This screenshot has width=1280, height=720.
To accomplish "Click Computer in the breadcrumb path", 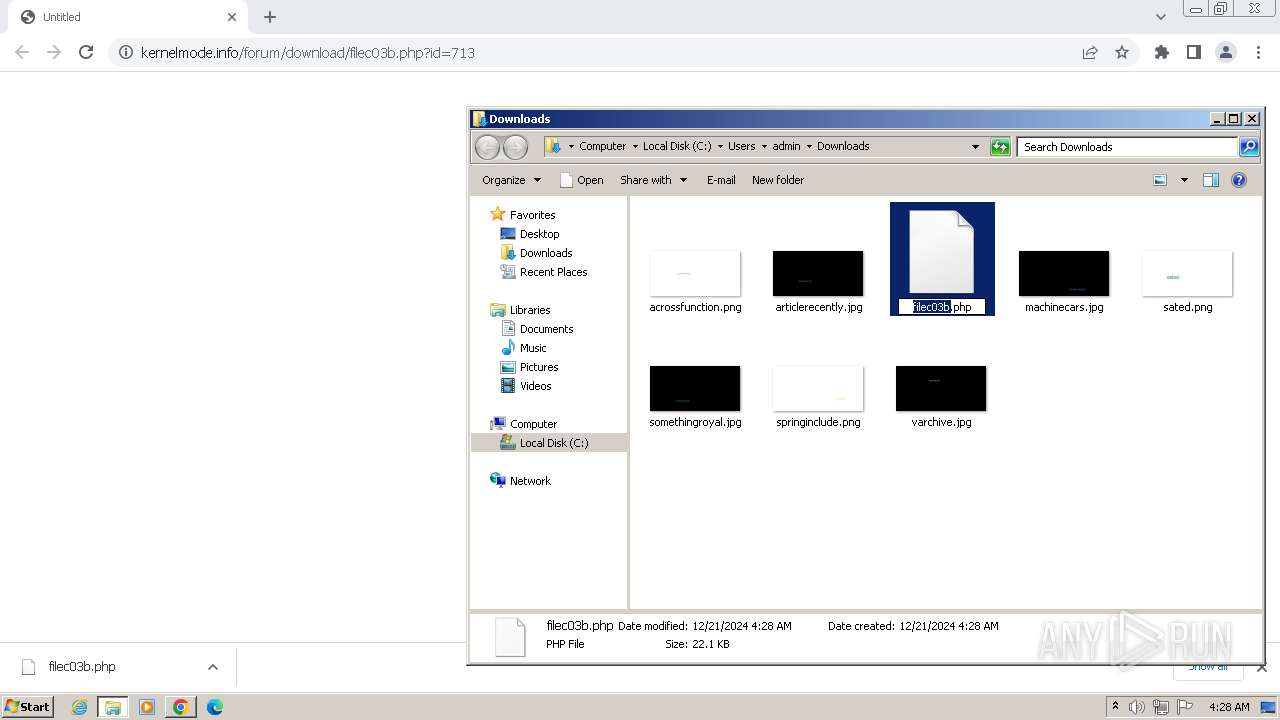I will click(602, 146).
